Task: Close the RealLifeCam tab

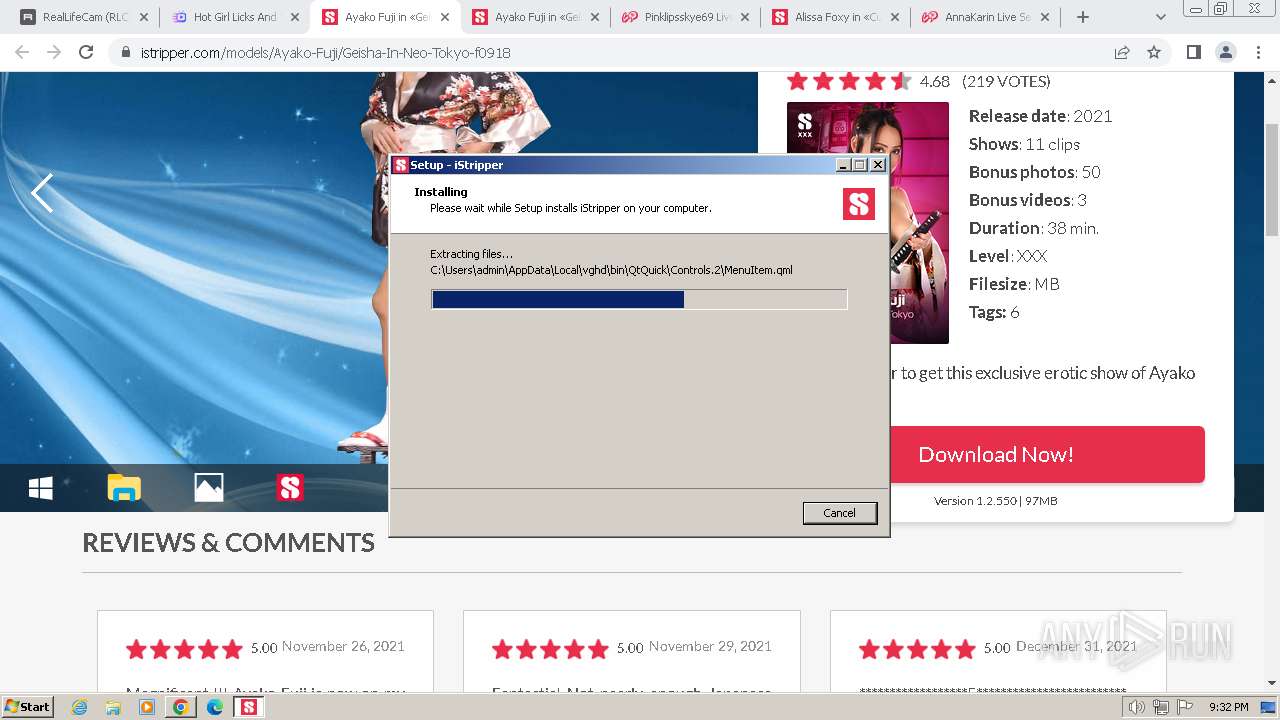Action: [x=144, y=17]
